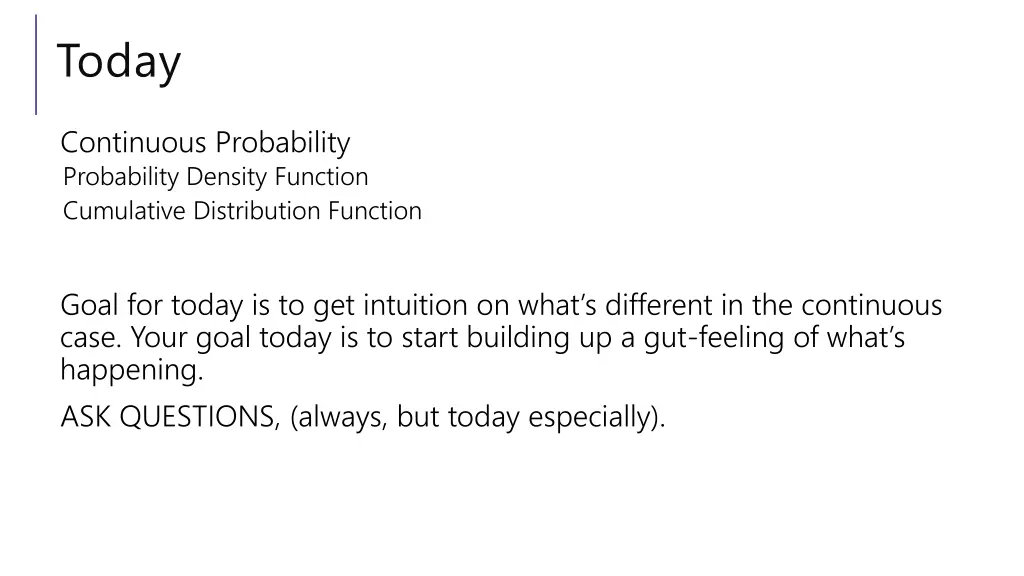Viewport: 1024px width, 576px height.
Task: Click the word "especially" in the last line
Action: coord(588,417)
